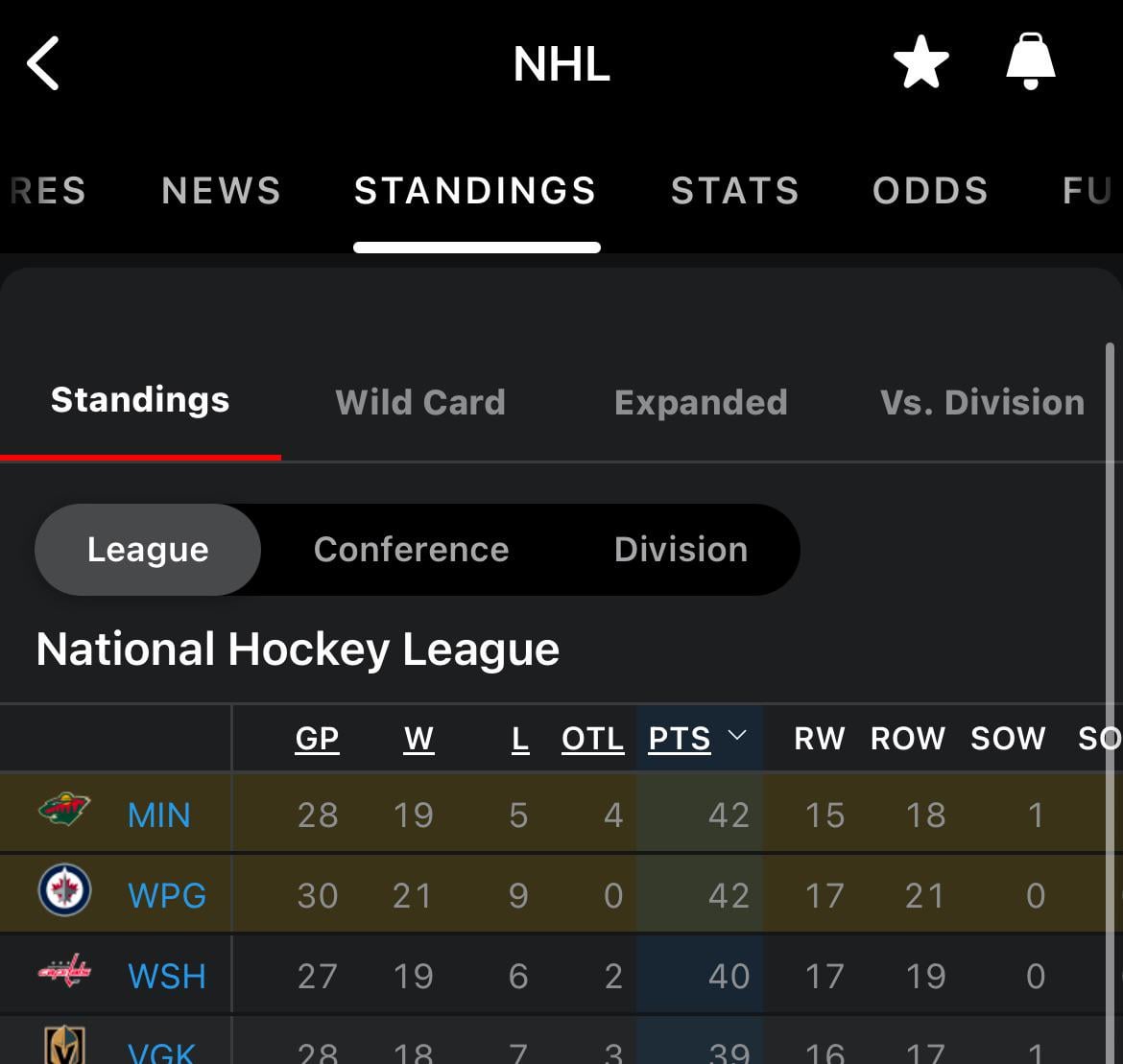
Task: Sort standings by OTL column
Action: tap(592, 739)
